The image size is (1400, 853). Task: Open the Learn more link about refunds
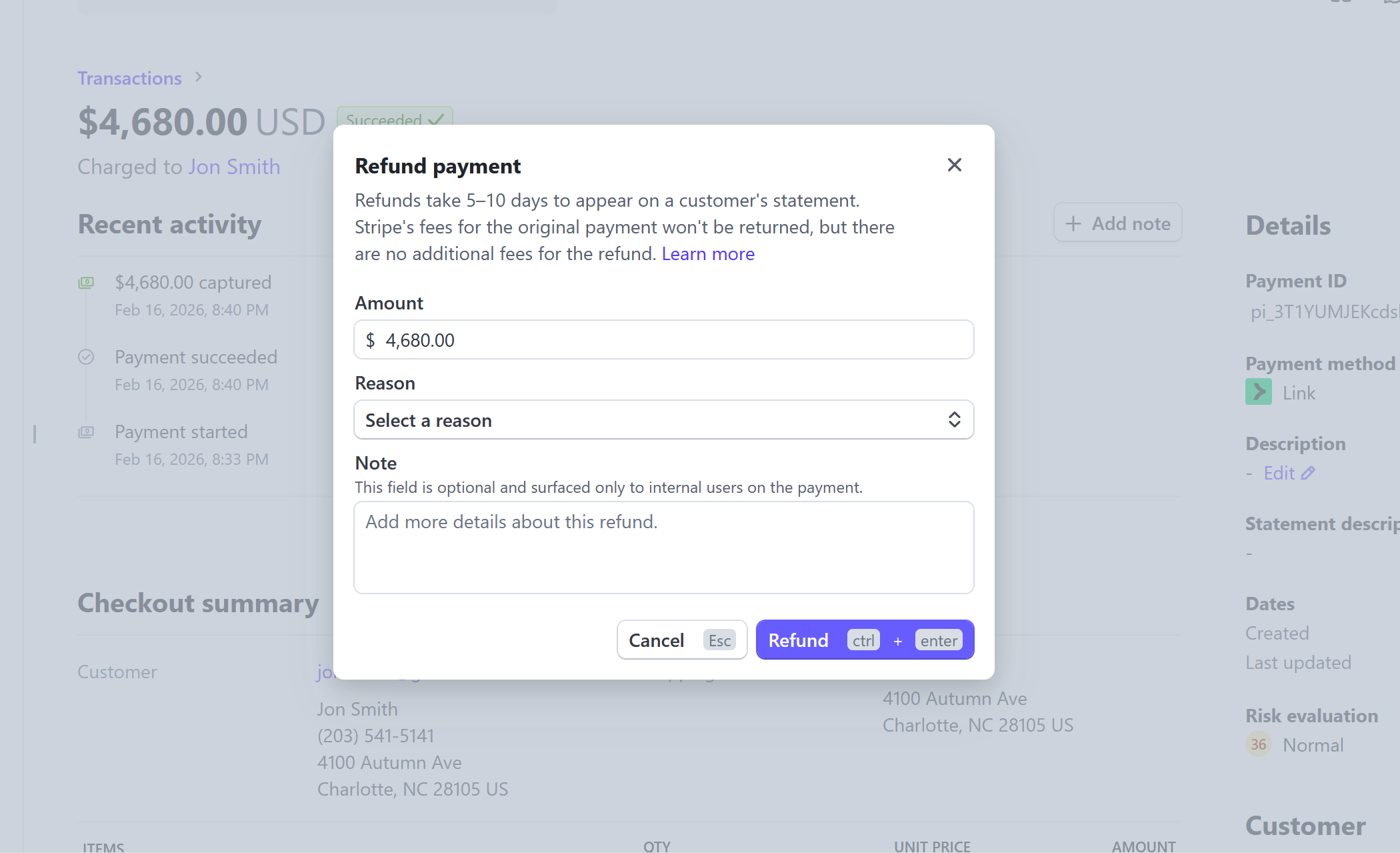pos(708,254)
